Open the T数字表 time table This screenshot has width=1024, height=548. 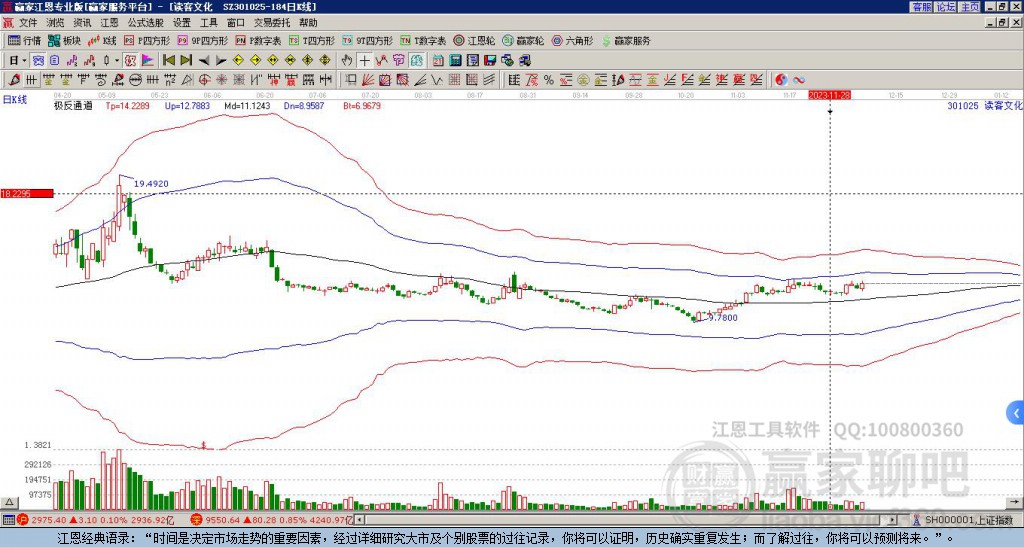coord(423,40)
